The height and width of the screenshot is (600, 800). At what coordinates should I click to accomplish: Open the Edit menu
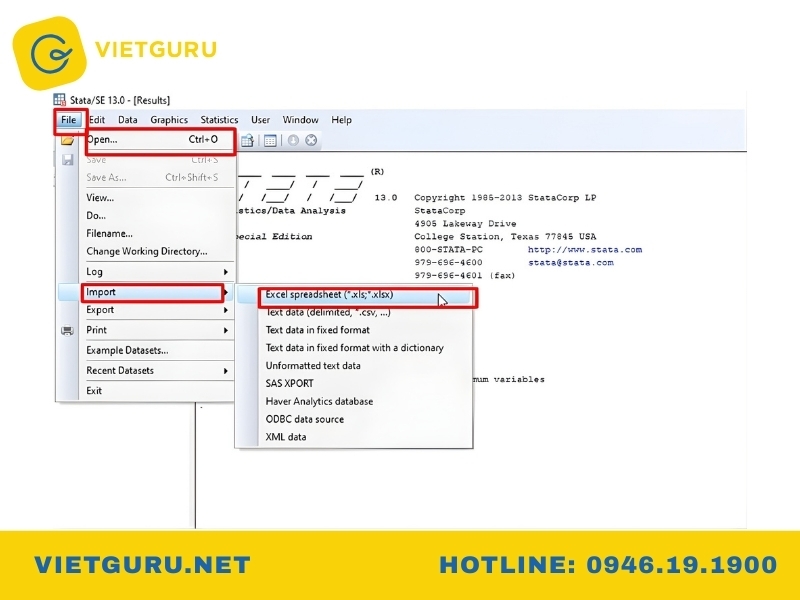(x=97, y=120)
